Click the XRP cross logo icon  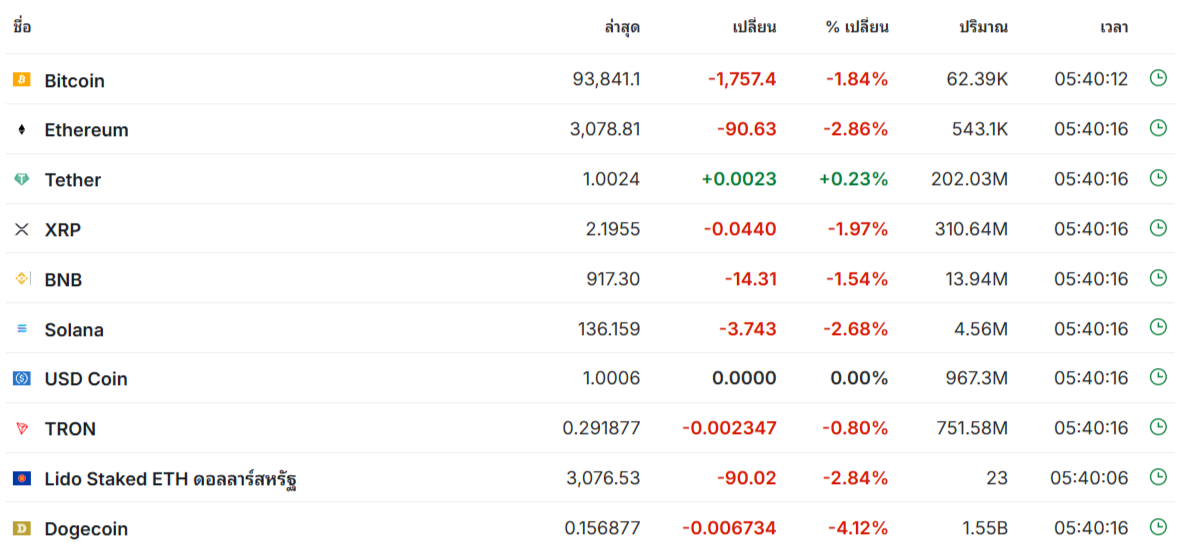pos(21,230)
